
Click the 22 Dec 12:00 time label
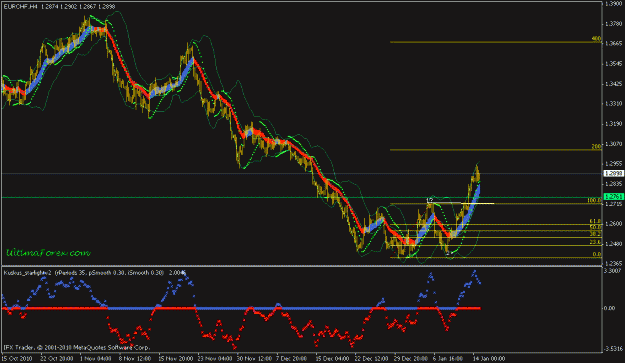(x=371, y=358)
